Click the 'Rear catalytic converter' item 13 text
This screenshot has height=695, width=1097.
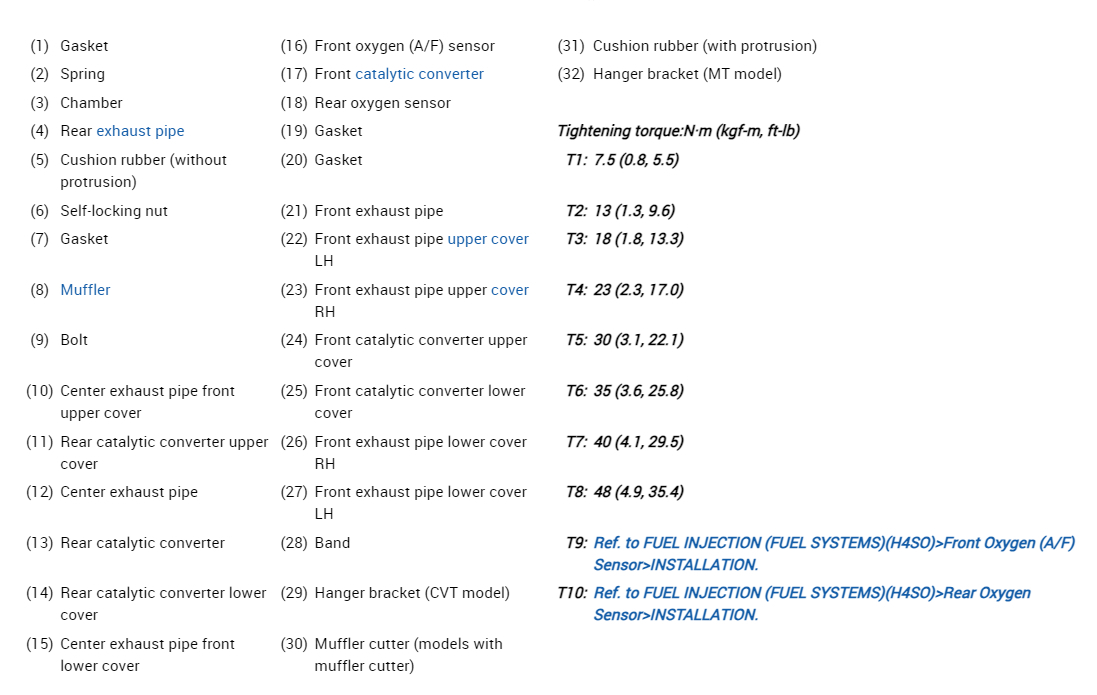(142, 543)
